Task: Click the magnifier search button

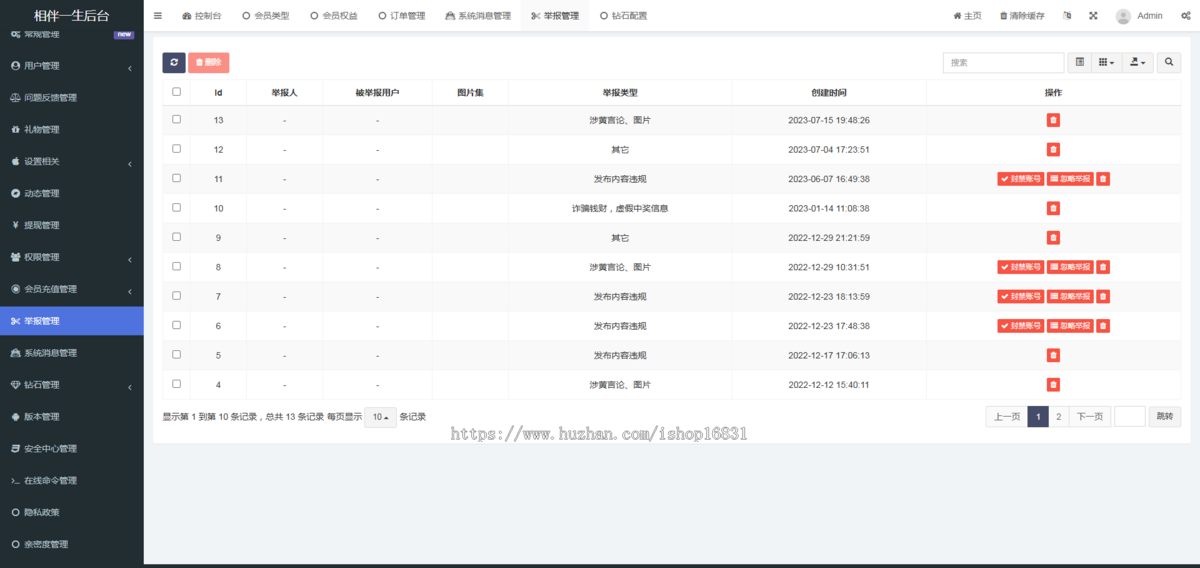Action: [x=1168, y=62]
